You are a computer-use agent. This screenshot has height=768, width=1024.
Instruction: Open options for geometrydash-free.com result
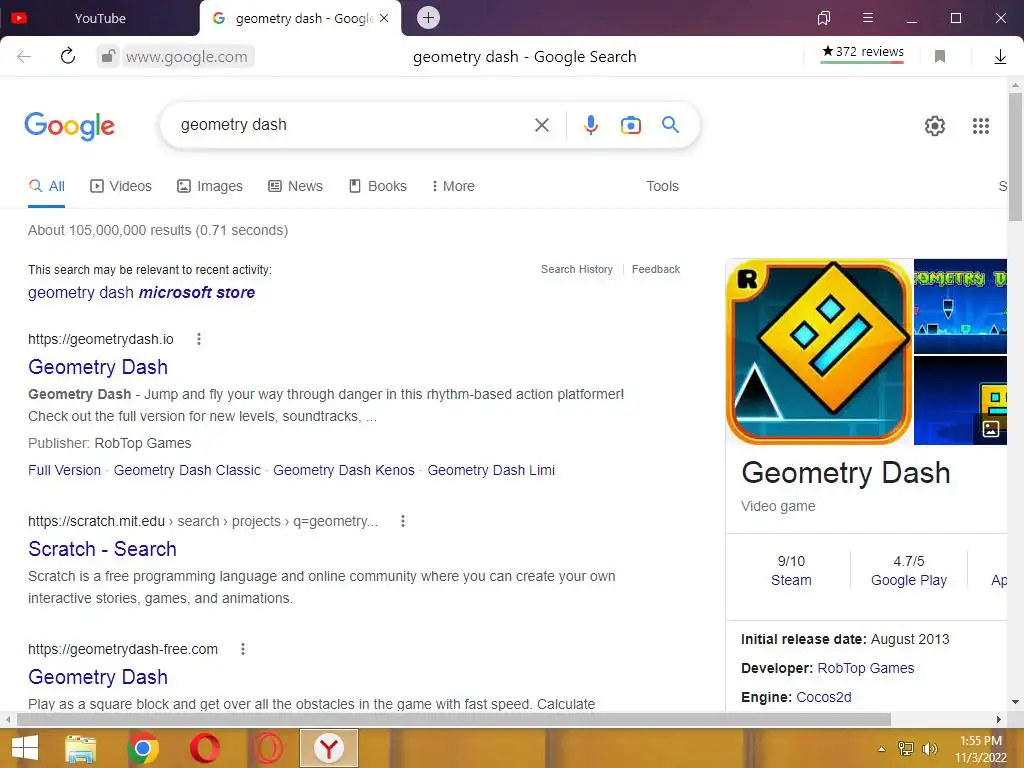coord(243,649)
